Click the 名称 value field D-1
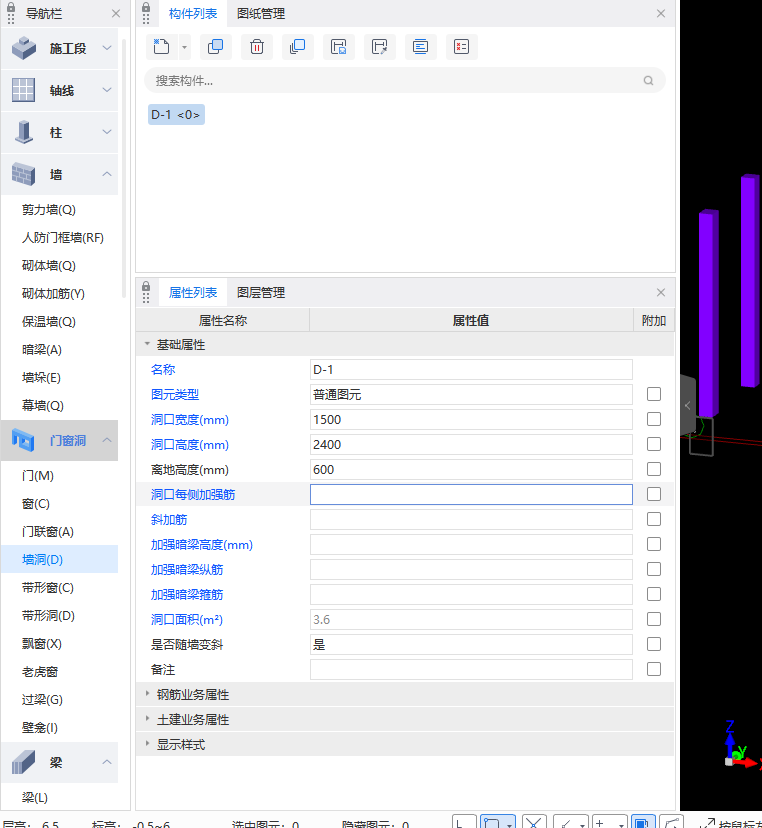This screenshot has width=762, height=828. click(471, 370)
